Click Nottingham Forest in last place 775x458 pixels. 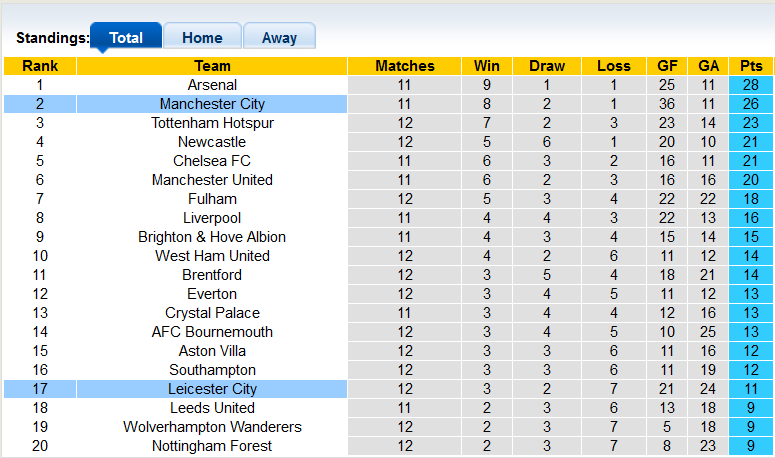[212, 446]
